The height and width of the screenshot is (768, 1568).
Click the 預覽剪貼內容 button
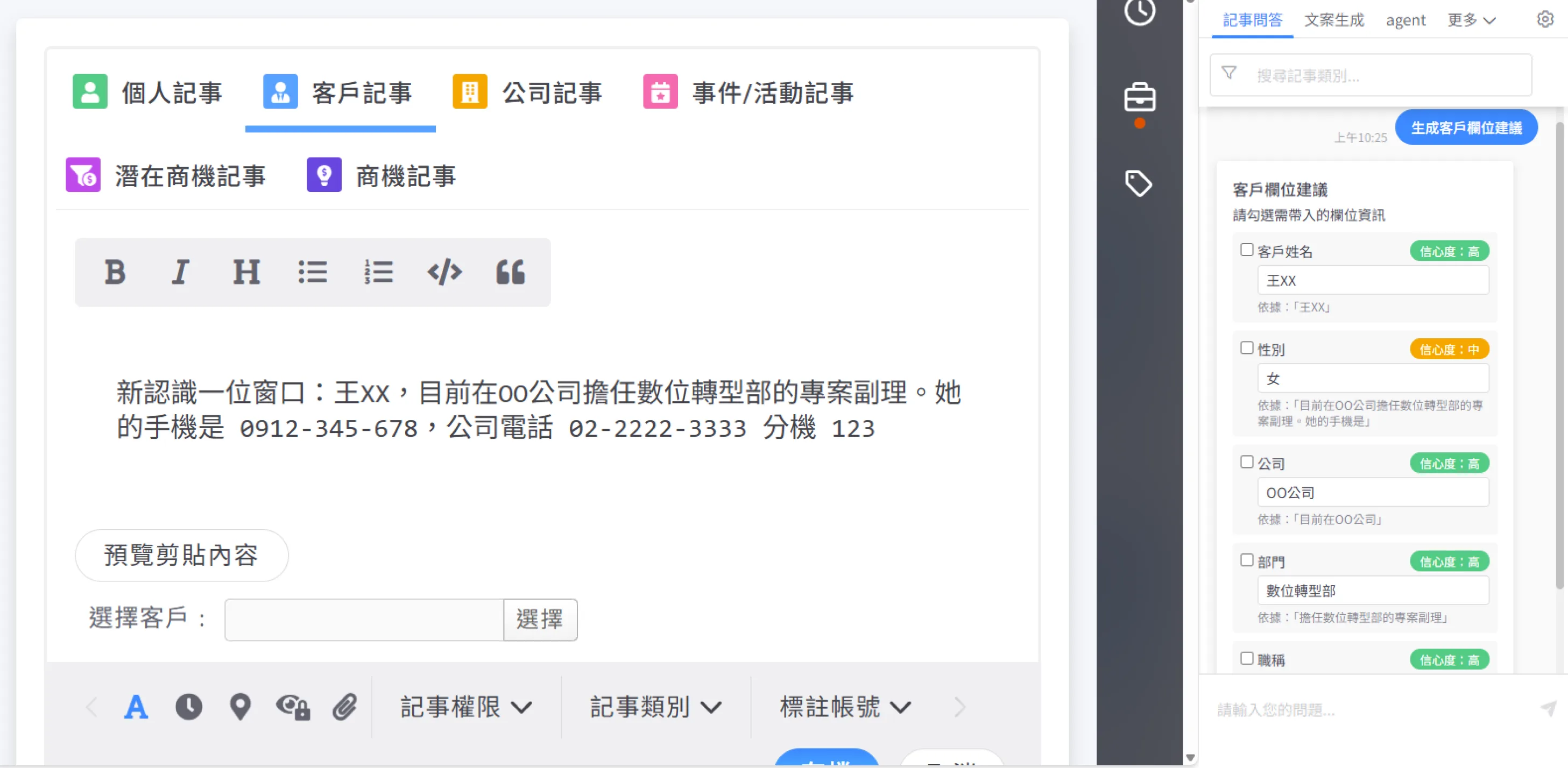pyautogui.click(x=181, y=555)
